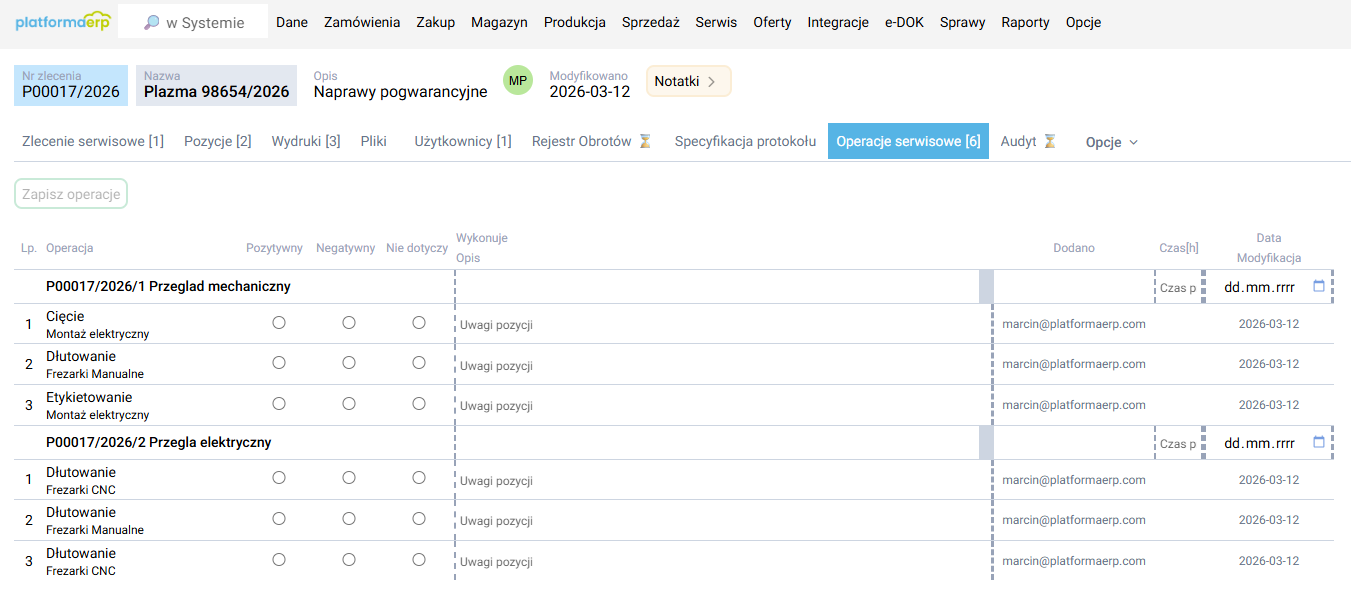This screenshot has width=1351, height=593.
Task: Open calendar picker for Przeglad mechaniczny row
Action: coord(1318,287)
